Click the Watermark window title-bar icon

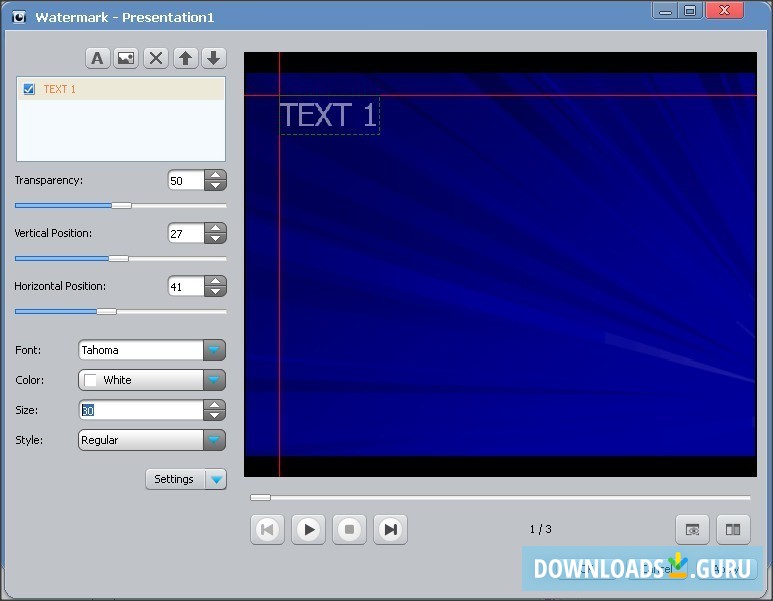pyautogui.click(x=19, y=17)
